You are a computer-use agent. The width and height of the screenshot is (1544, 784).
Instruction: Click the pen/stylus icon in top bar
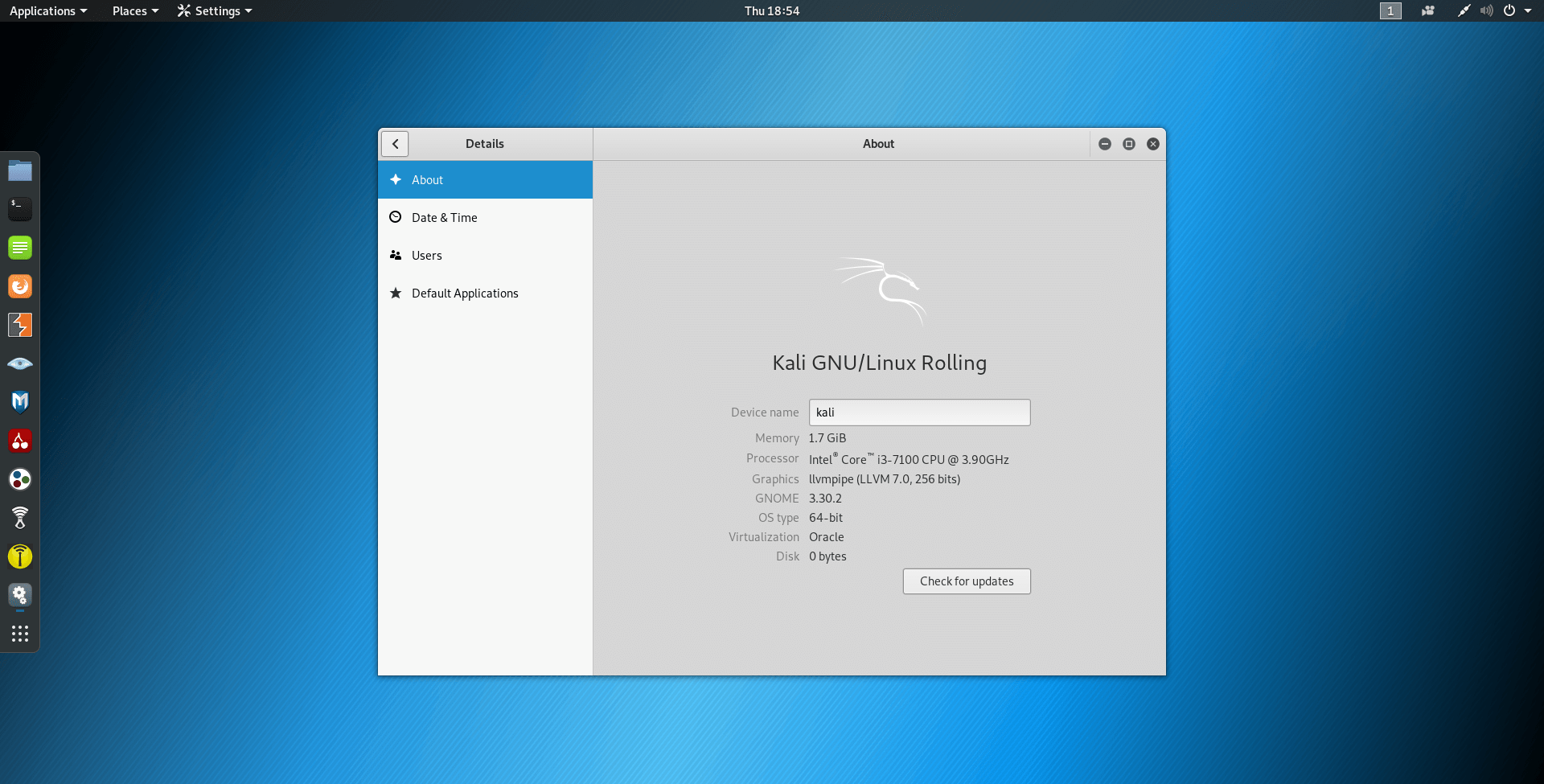click(x=1464, y=10)
